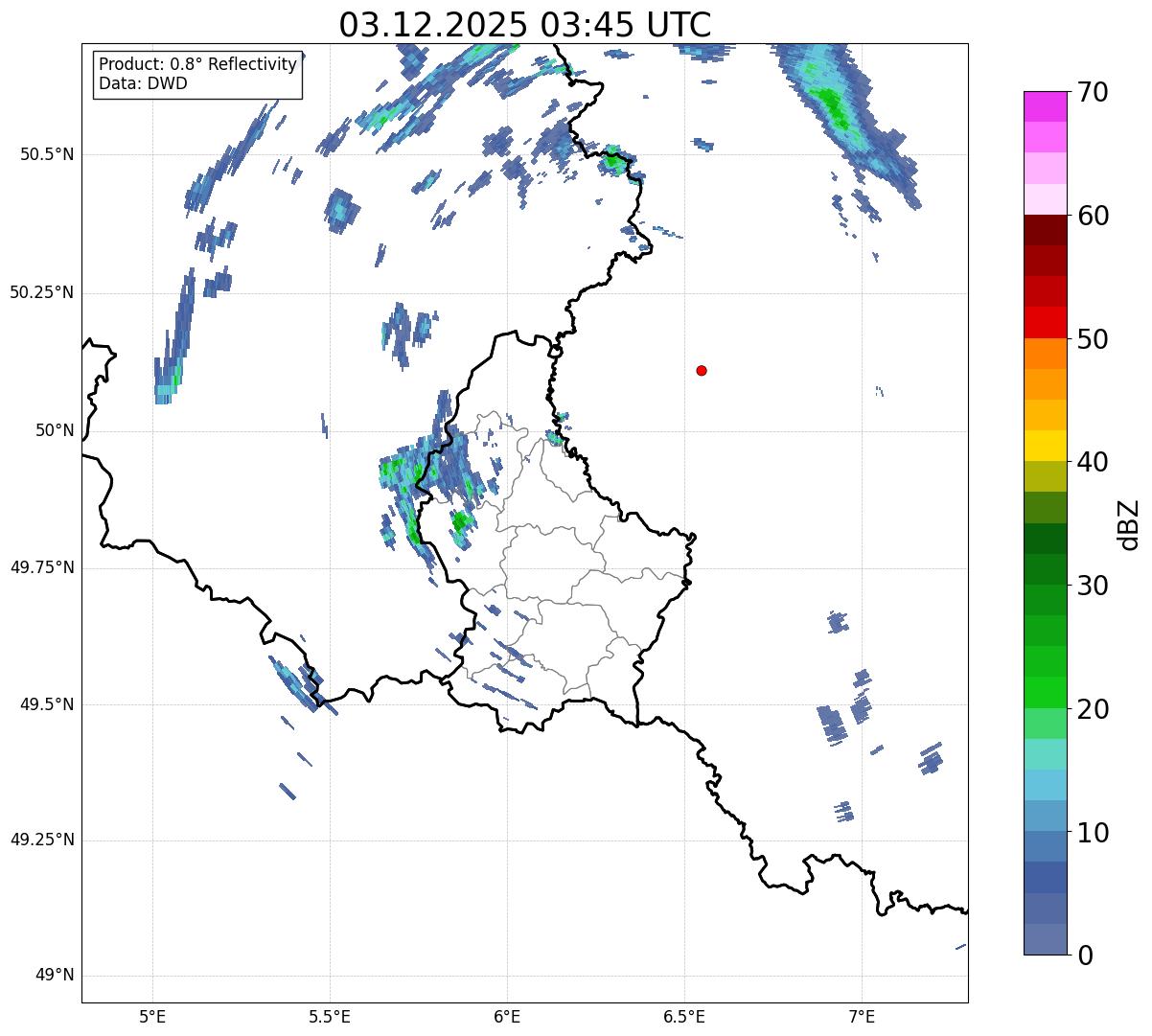This screenshot has height=1036, width=1152.
Task: Select the 50 colorbar tick label
Action: pyautogui.click(x=1092, y=339)
